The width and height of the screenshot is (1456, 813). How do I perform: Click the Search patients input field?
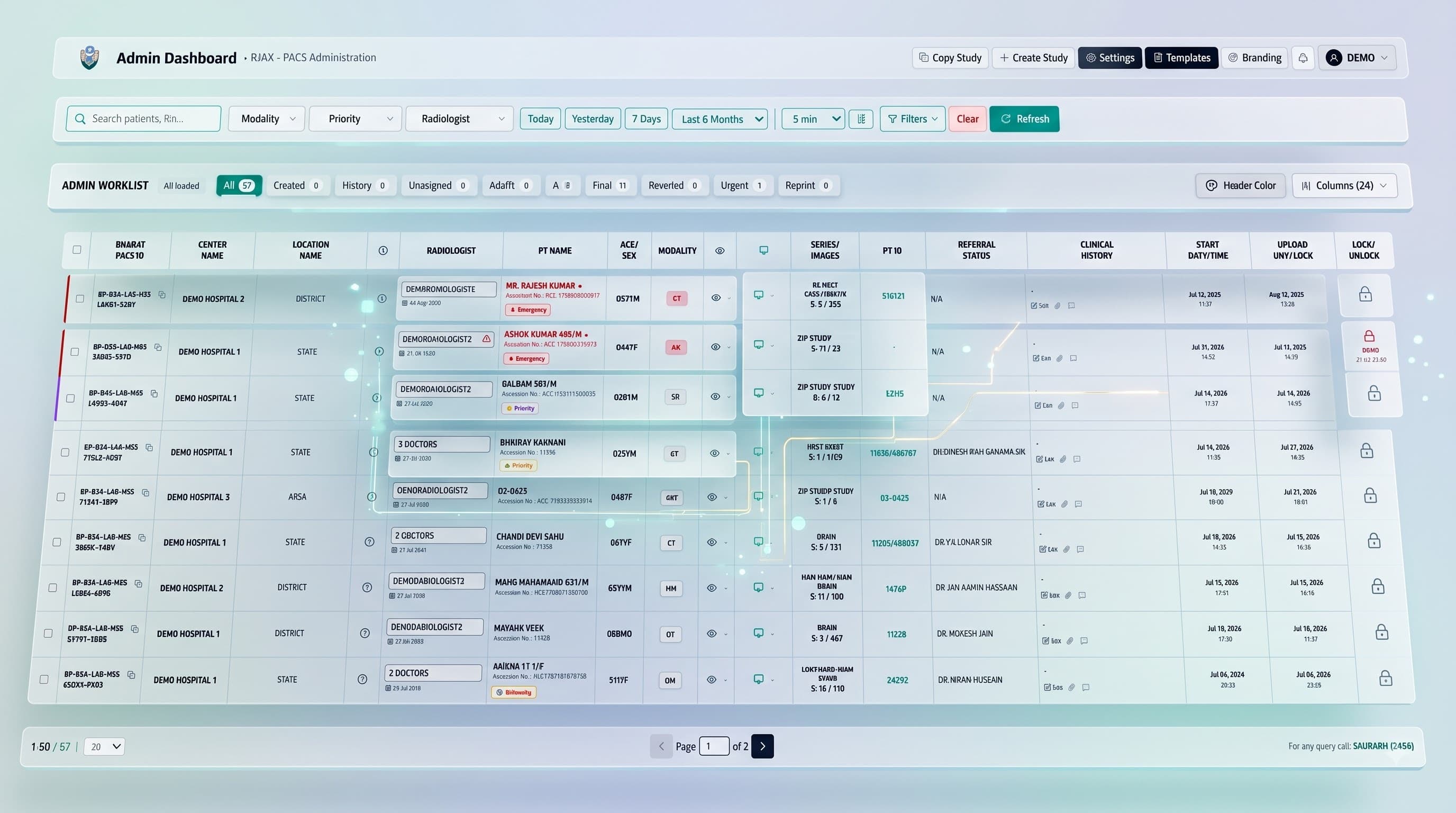point(143,119)
